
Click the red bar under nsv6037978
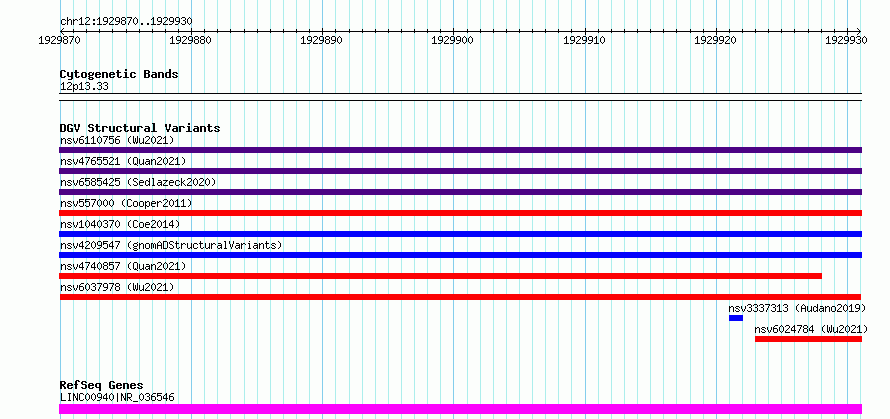[460, 297]
